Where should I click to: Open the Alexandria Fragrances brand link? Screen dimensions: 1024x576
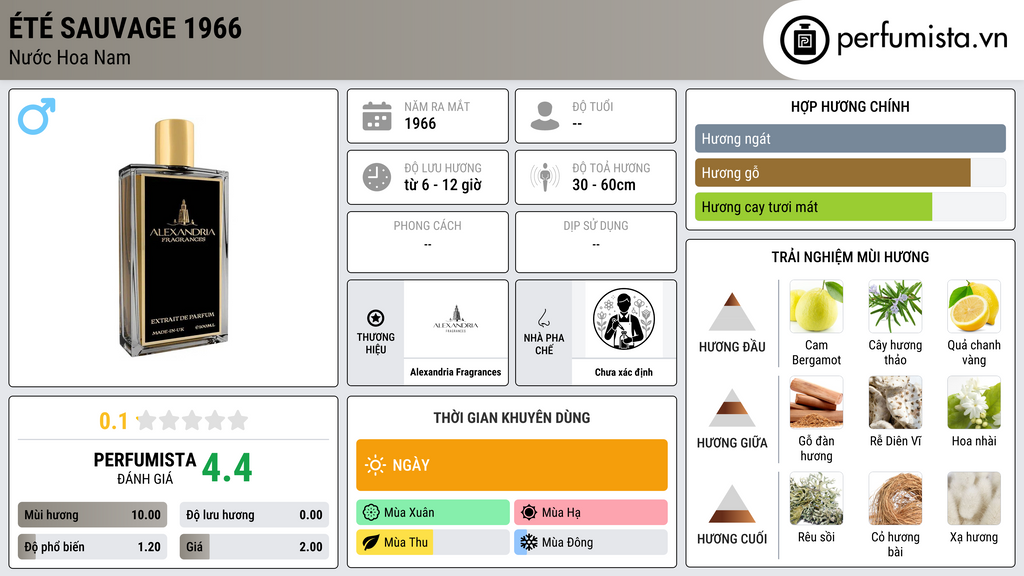pos(456,372)
